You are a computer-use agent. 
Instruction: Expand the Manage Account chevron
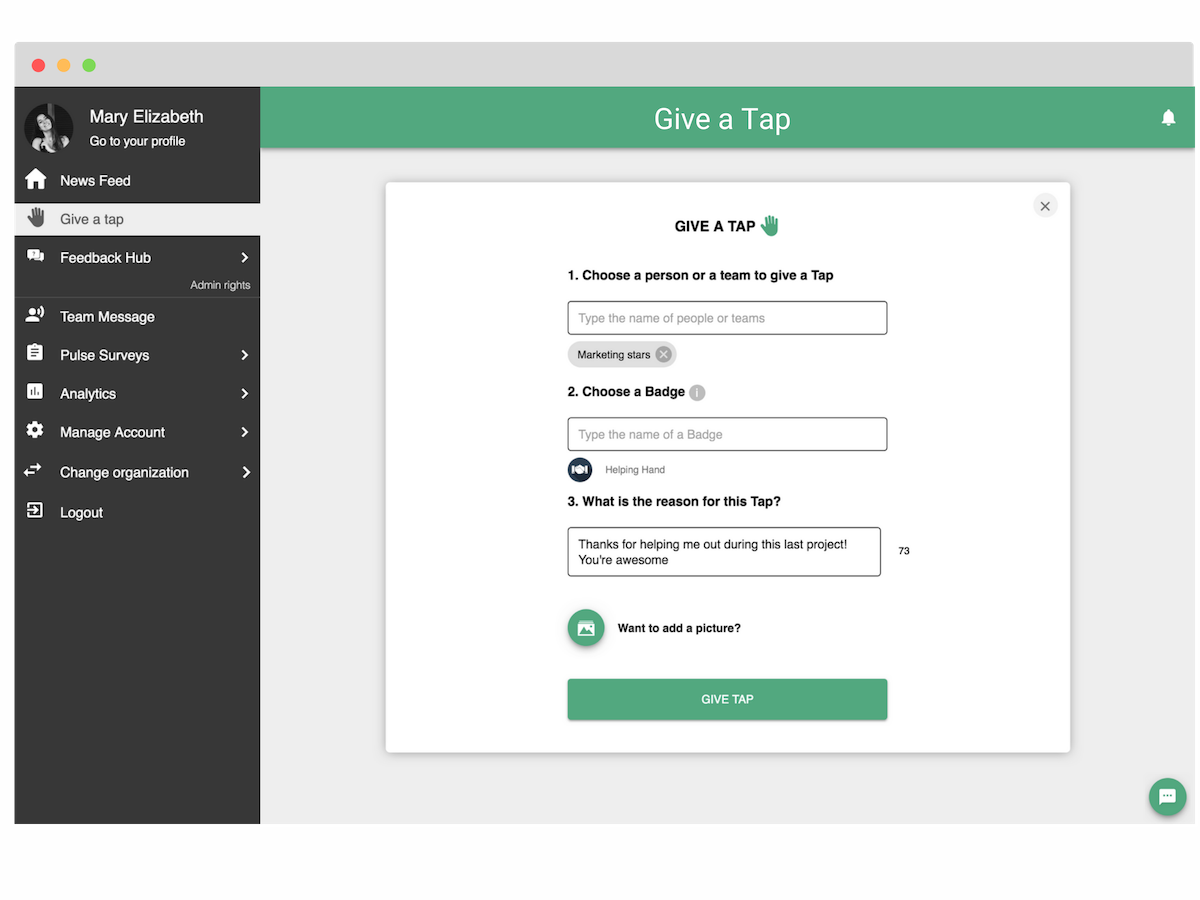pos(245,432)
